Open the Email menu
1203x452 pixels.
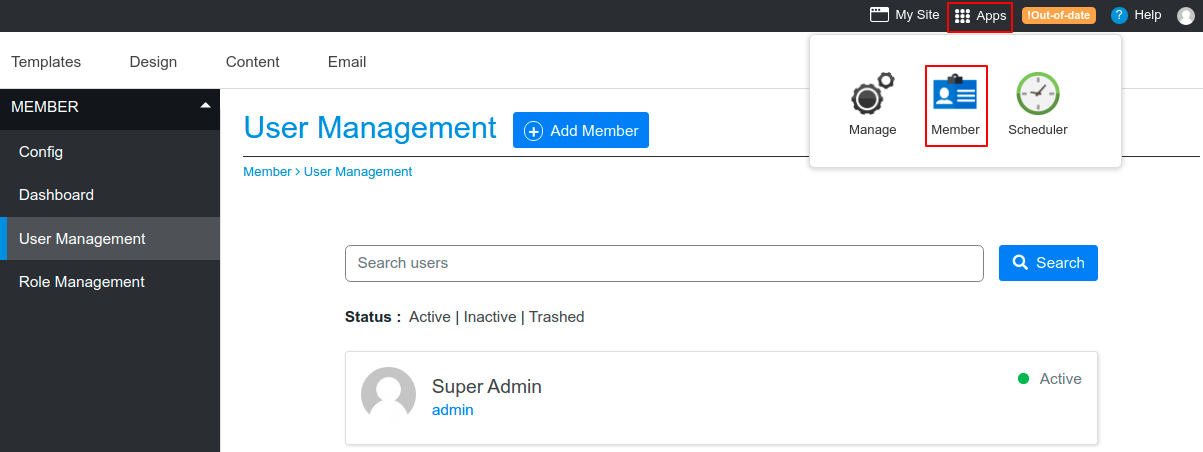(347, 62)
